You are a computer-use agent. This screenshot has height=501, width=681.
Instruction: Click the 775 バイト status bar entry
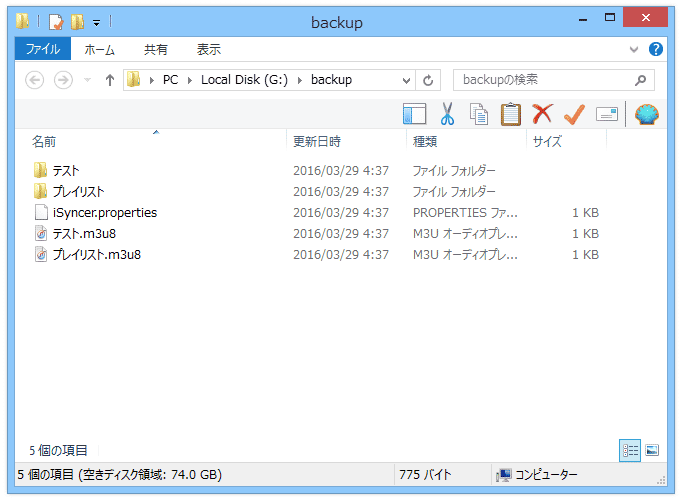425,475
